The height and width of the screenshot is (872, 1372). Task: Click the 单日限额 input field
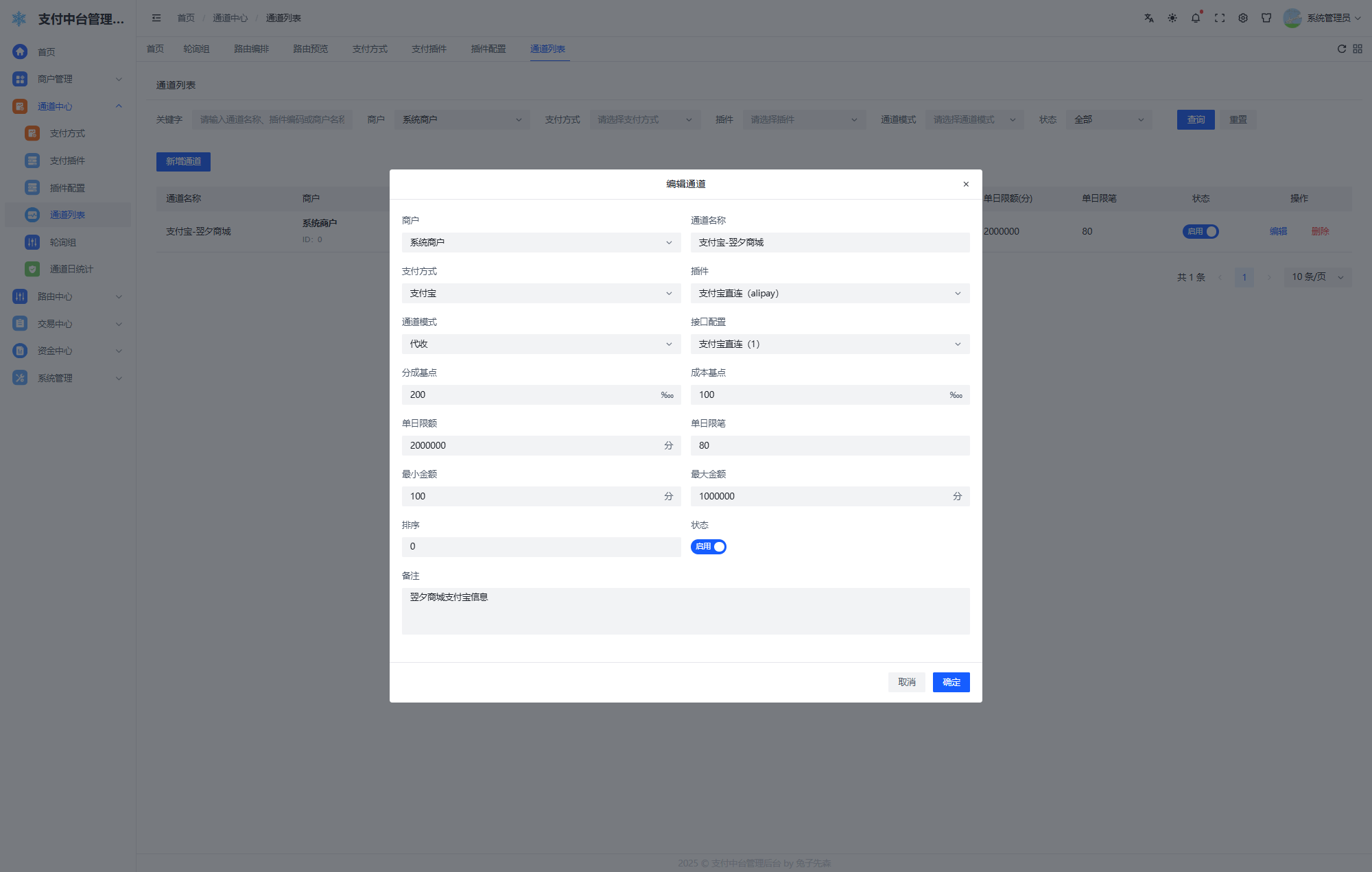tap(532, 445)
